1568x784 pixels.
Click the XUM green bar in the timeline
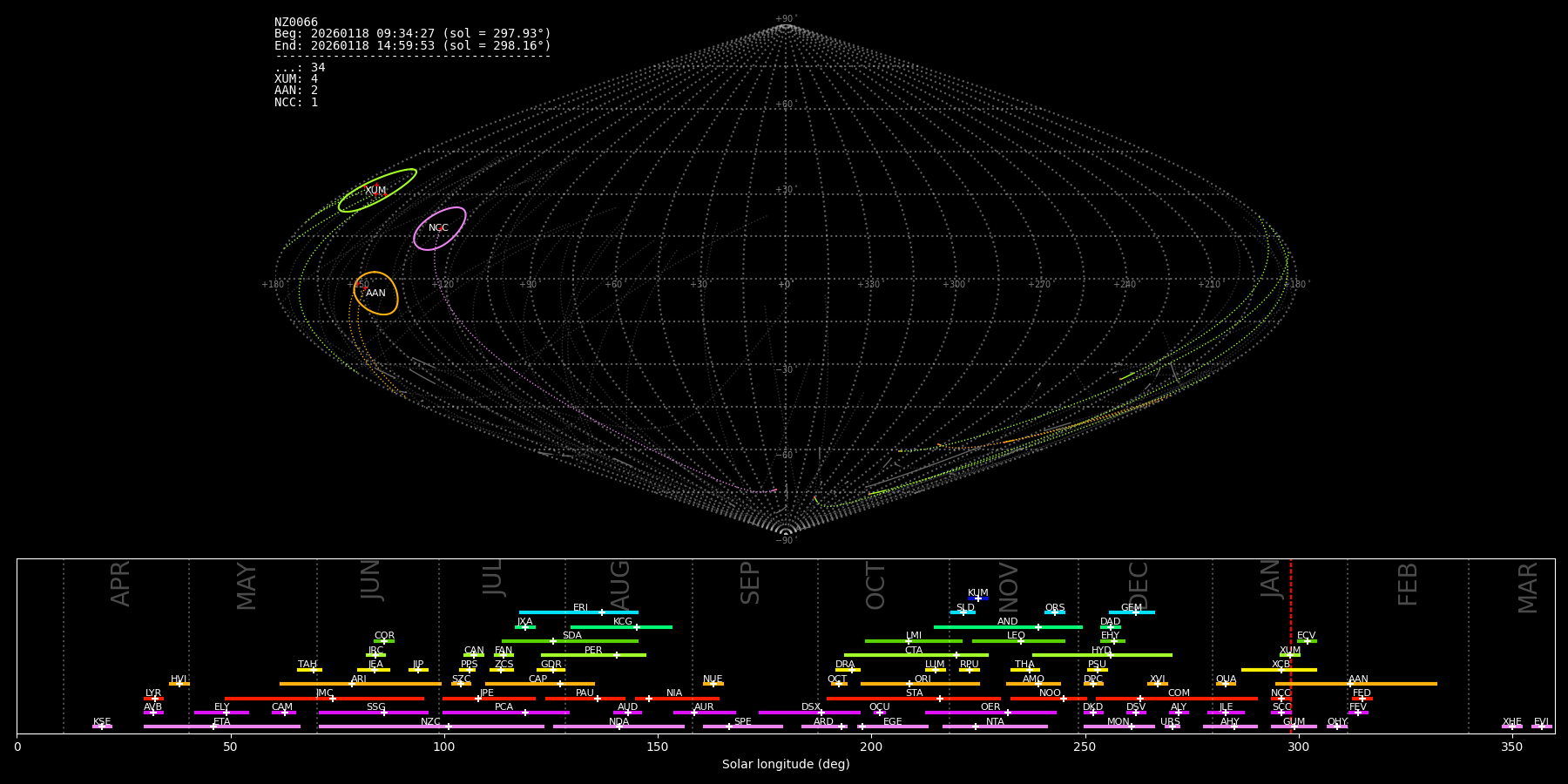pos(1290,655)
